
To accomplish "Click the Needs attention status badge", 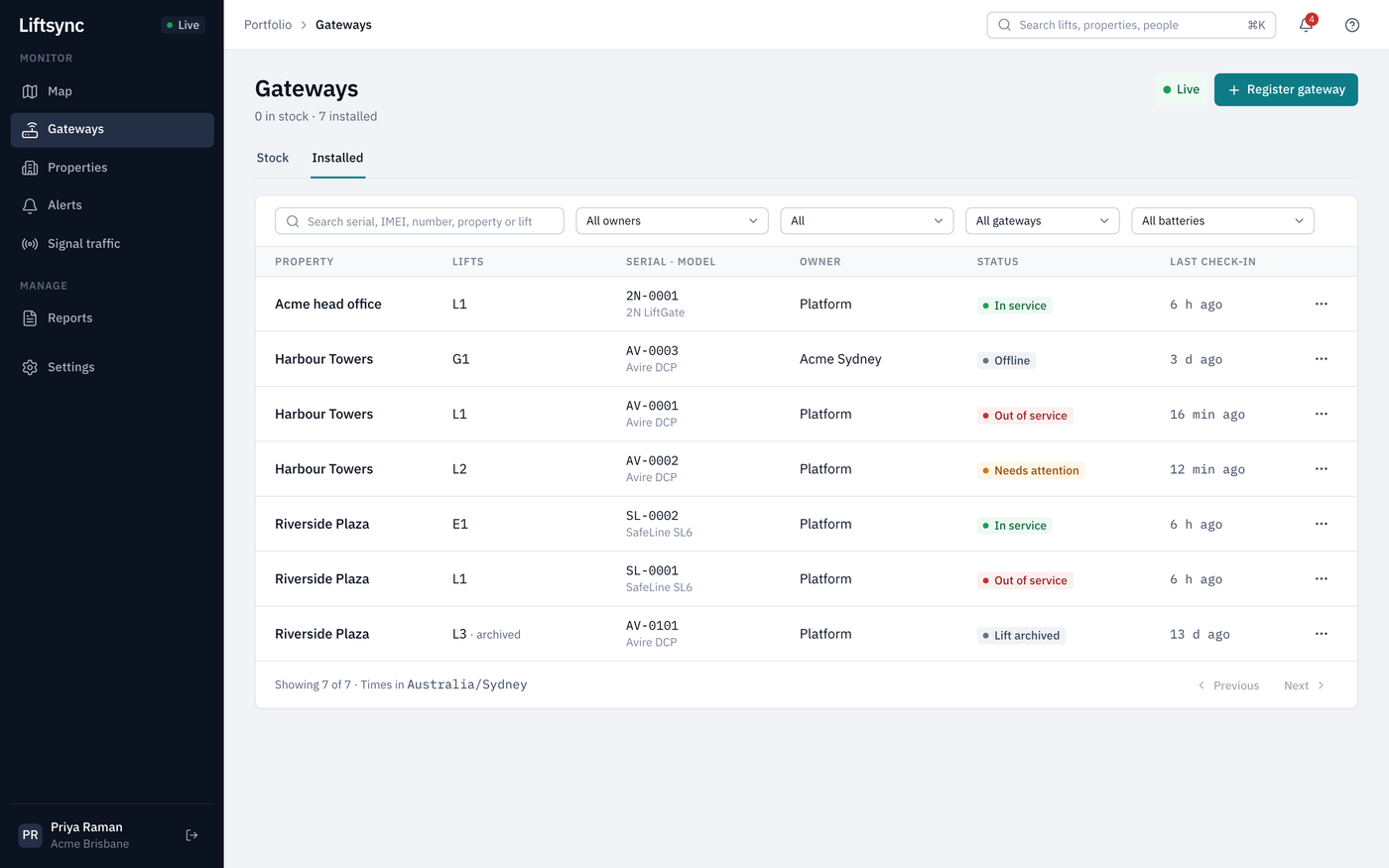I will click(x=1031, y=470).
